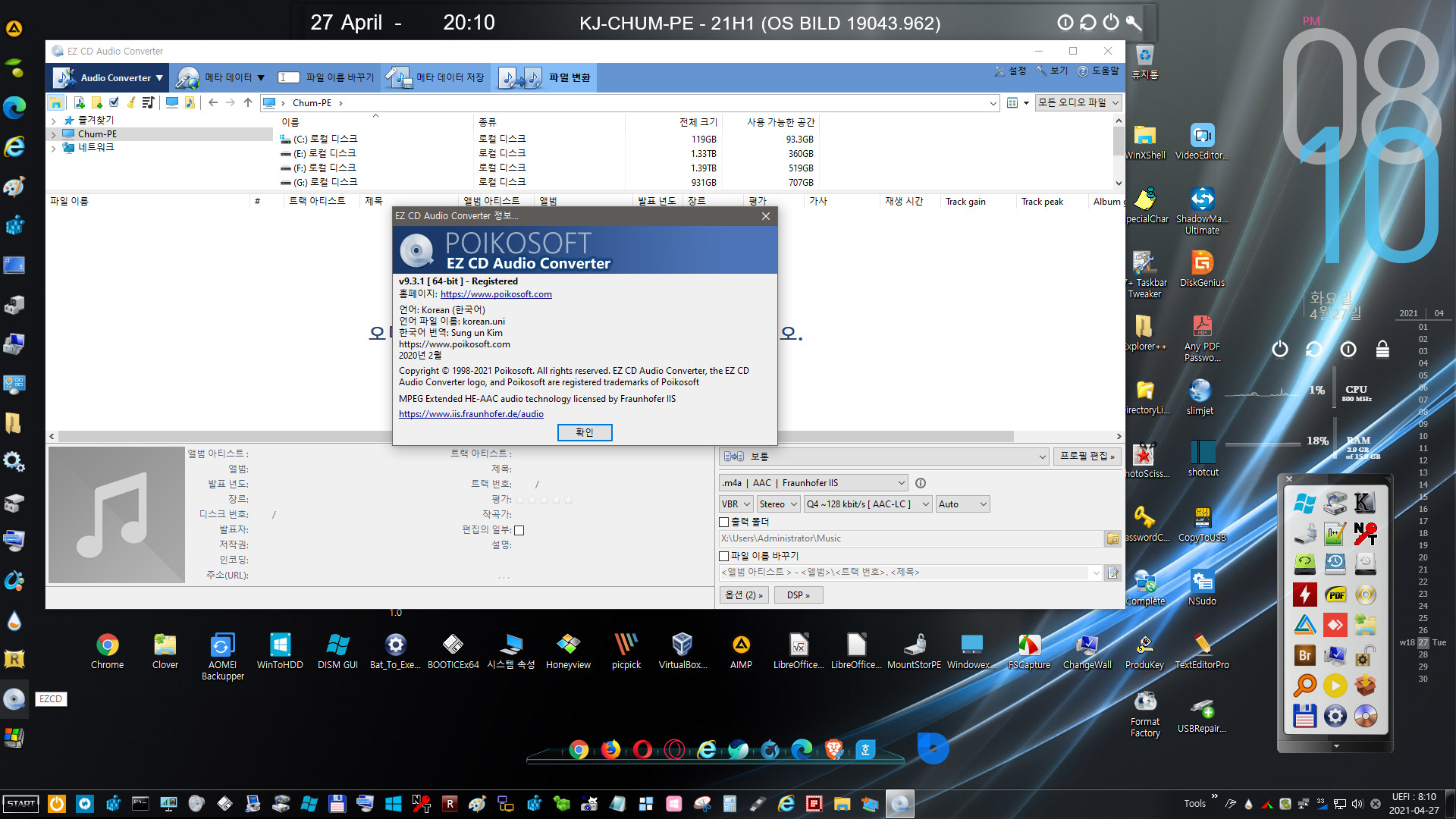Screen dimensions: 1456x819
Task: Click the file list horizontal scrollbar
Action: [x=585, y=437]
